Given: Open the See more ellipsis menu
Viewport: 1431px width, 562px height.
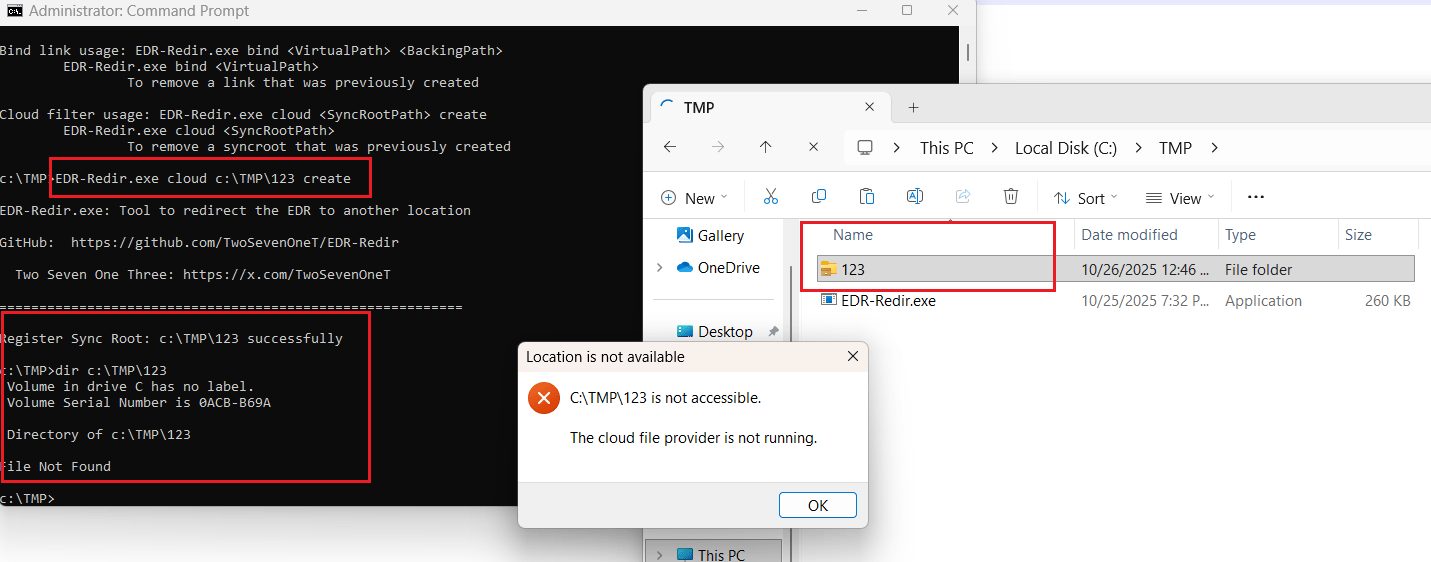Looking at the screenshot, I should click(x=1257, y=197).
